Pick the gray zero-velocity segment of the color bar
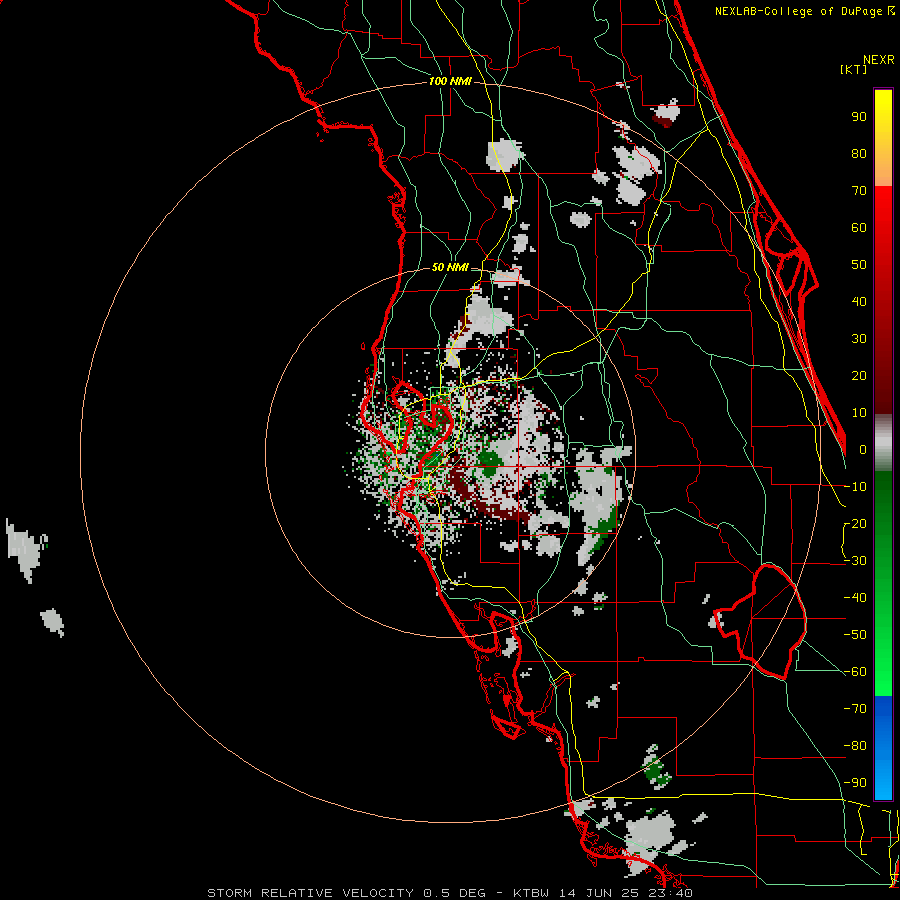The image size is (900, 900). 883,443
